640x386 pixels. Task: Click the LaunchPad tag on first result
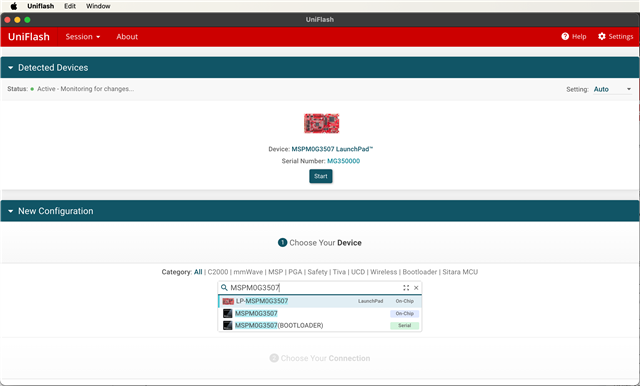pyautogui.click(x=371, y=301)
